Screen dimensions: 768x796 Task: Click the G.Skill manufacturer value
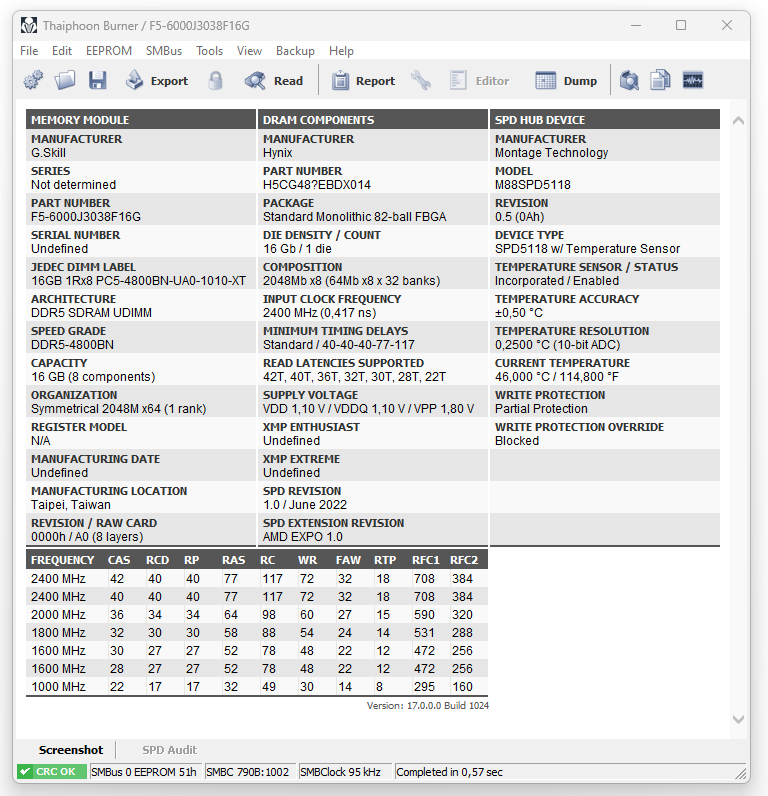tap(48, 153)
